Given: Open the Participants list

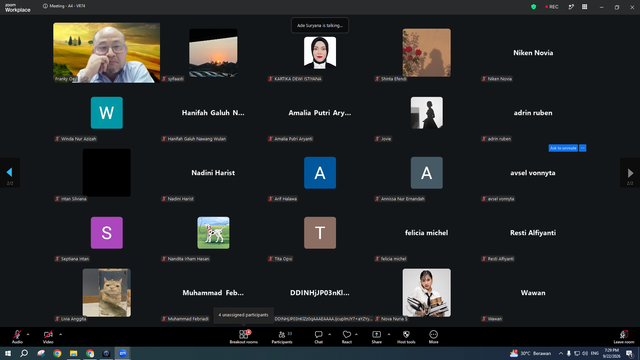Looking at the screenshot, I should coord(282,337).
